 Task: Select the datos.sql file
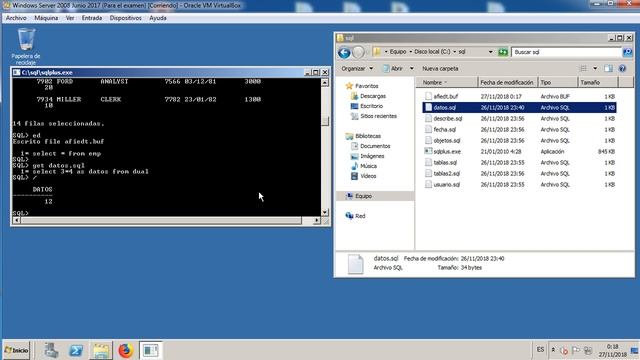(444, 108)
